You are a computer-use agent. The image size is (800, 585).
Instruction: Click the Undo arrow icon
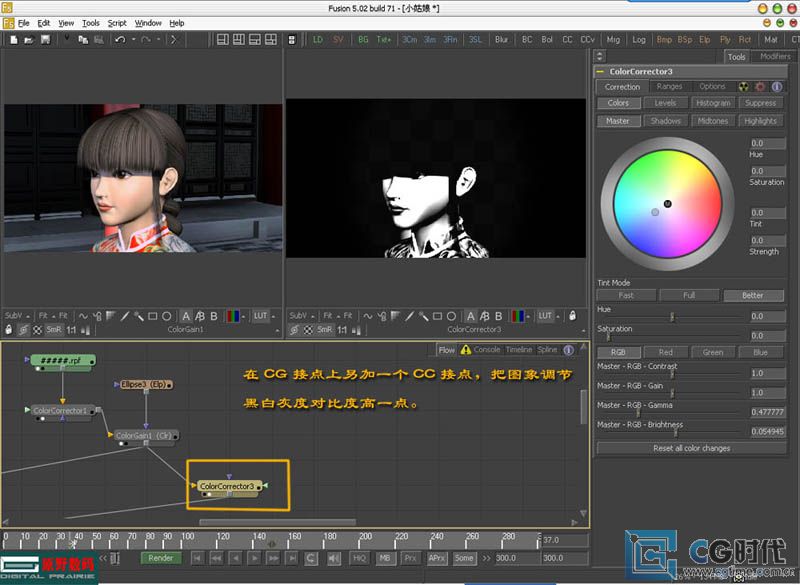click(x=120, y=40)
